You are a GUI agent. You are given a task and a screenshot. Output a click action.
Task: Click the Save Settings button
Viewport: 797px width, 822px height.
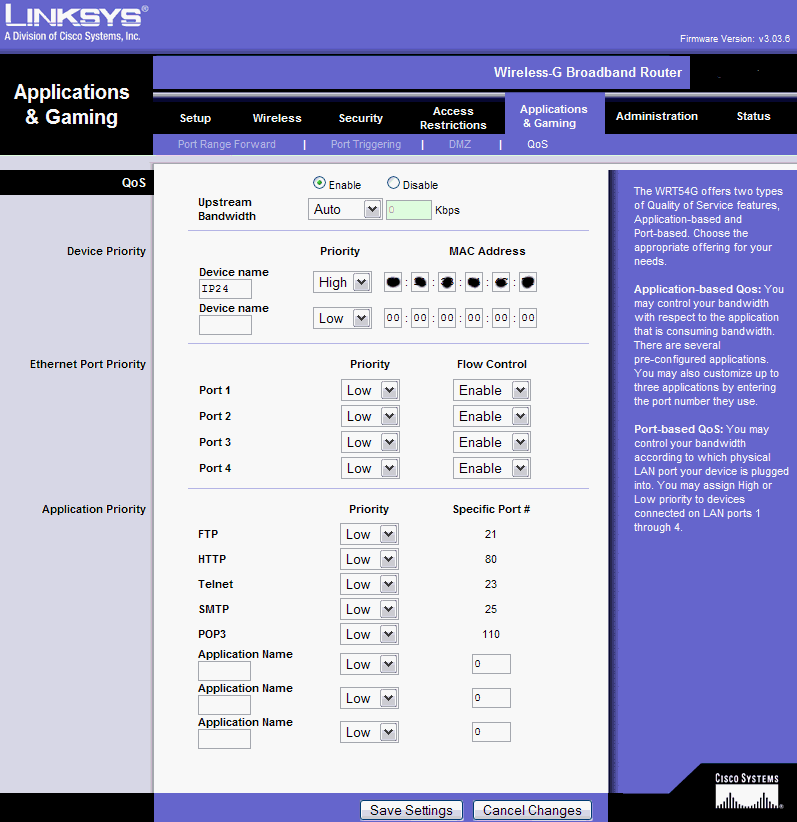[411, 810]
